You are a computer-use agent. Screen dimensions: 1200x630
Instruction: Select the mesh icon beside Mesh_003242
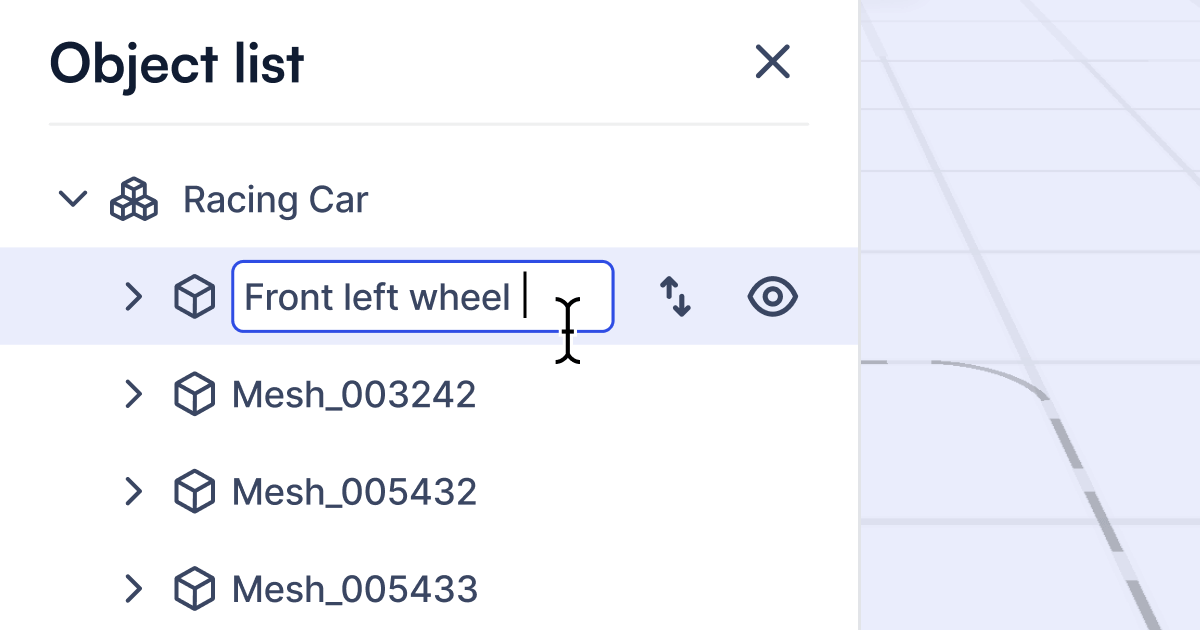(x=195, y=393)
